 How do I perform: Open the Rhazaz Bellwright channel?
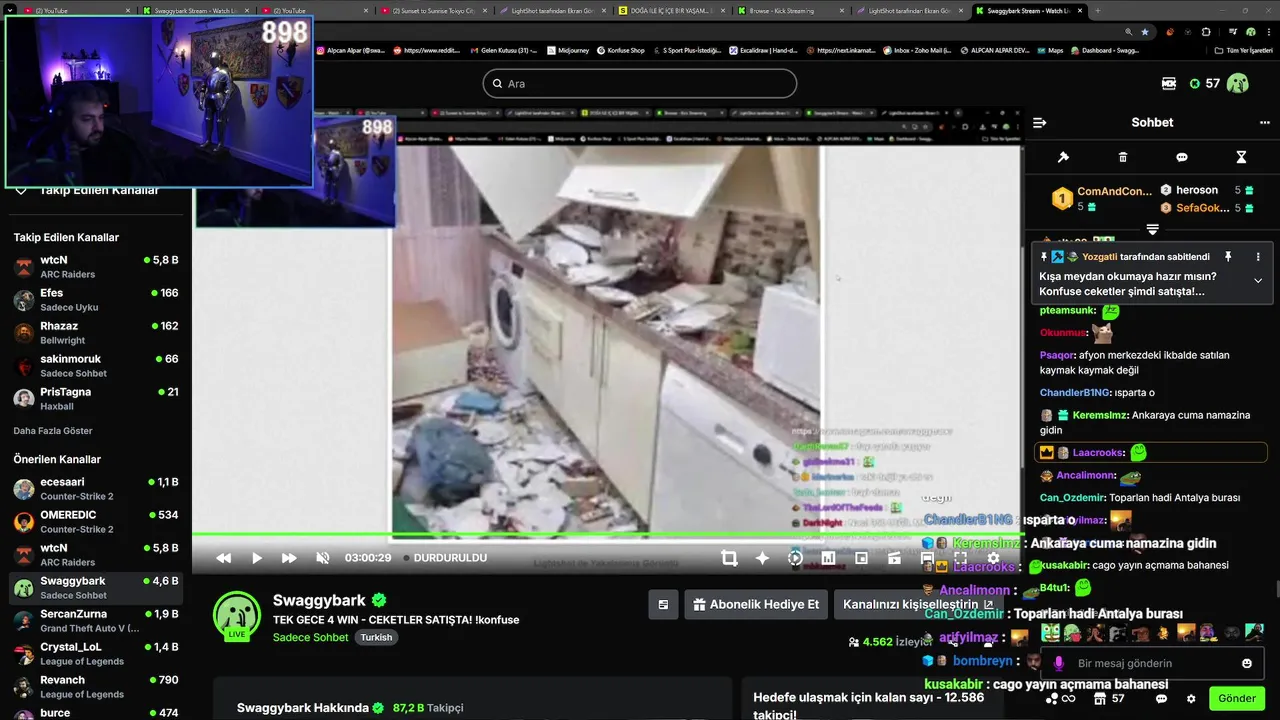[x=96, y=333]
